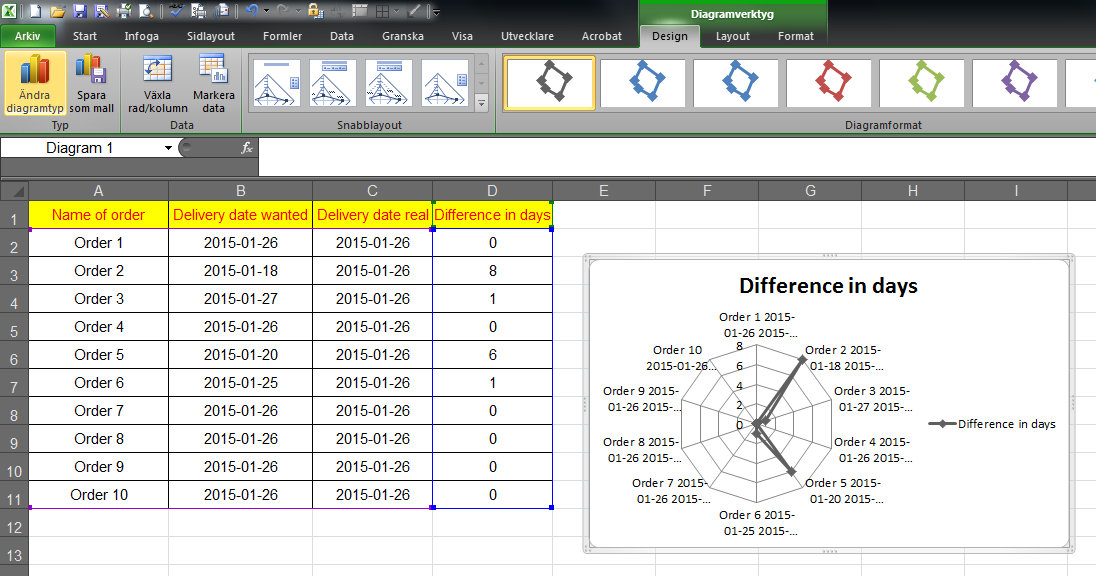Open the Ändra diagramtyp tool
The width and height of the screenshot is (1096, 576).
[33, 82]
